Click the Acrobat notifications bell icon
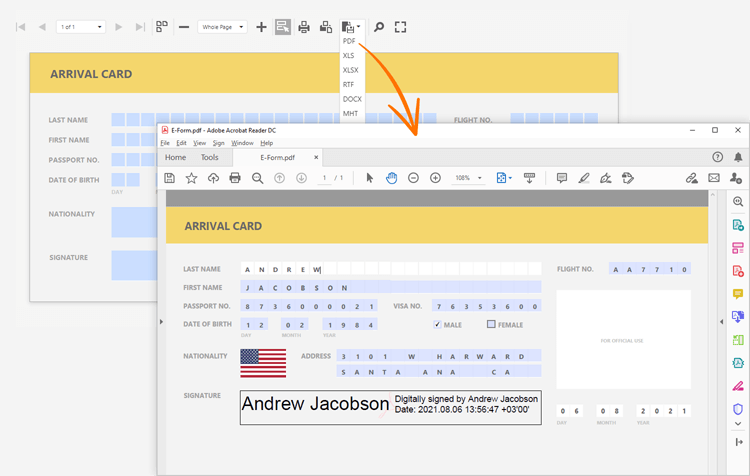750x476 pixels. tap(738, 157)
